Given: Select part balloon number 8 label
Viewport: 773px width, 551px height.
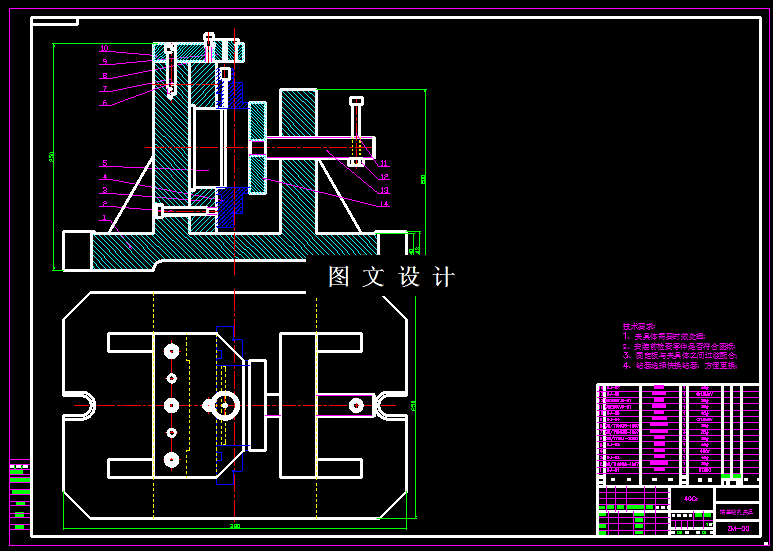Looking at the screenshot, I should tap(105, 76).
